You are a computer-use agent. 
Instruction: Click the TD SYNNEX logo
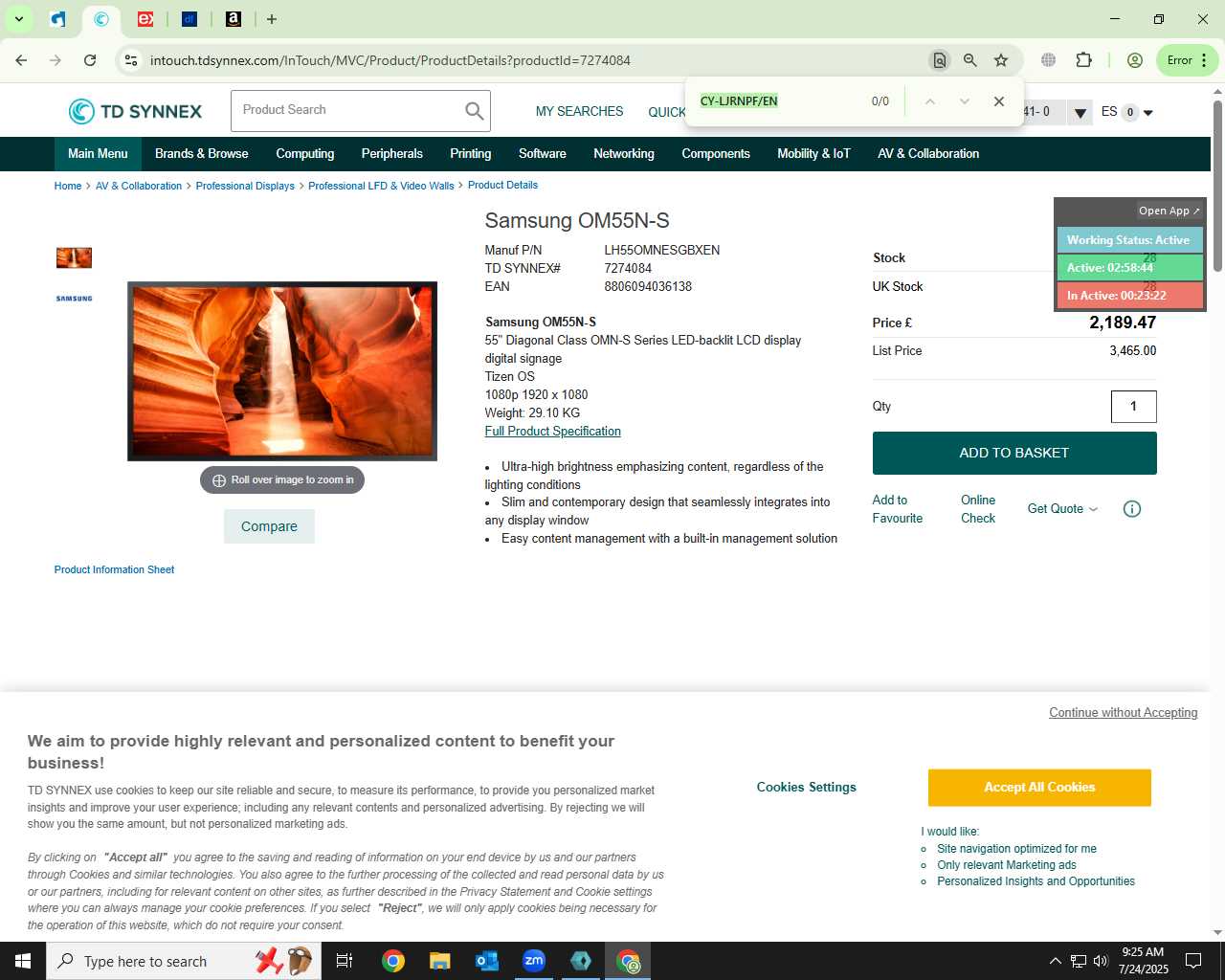(135, 111)
